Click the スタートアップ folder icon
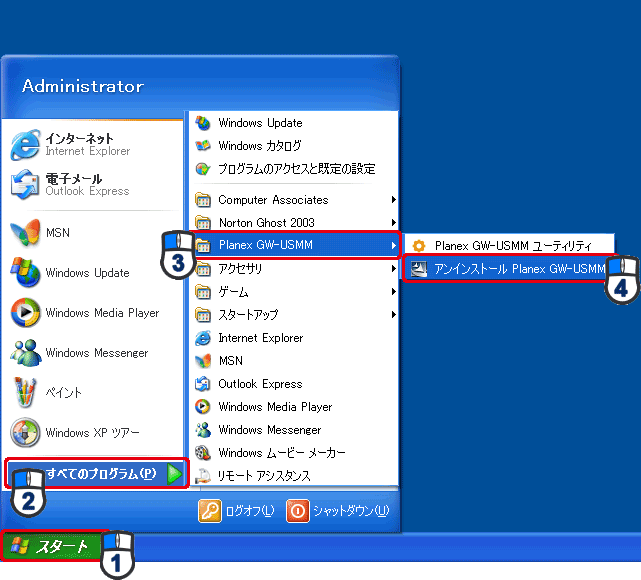Screen dimensions: 641x580 (203, 315)
